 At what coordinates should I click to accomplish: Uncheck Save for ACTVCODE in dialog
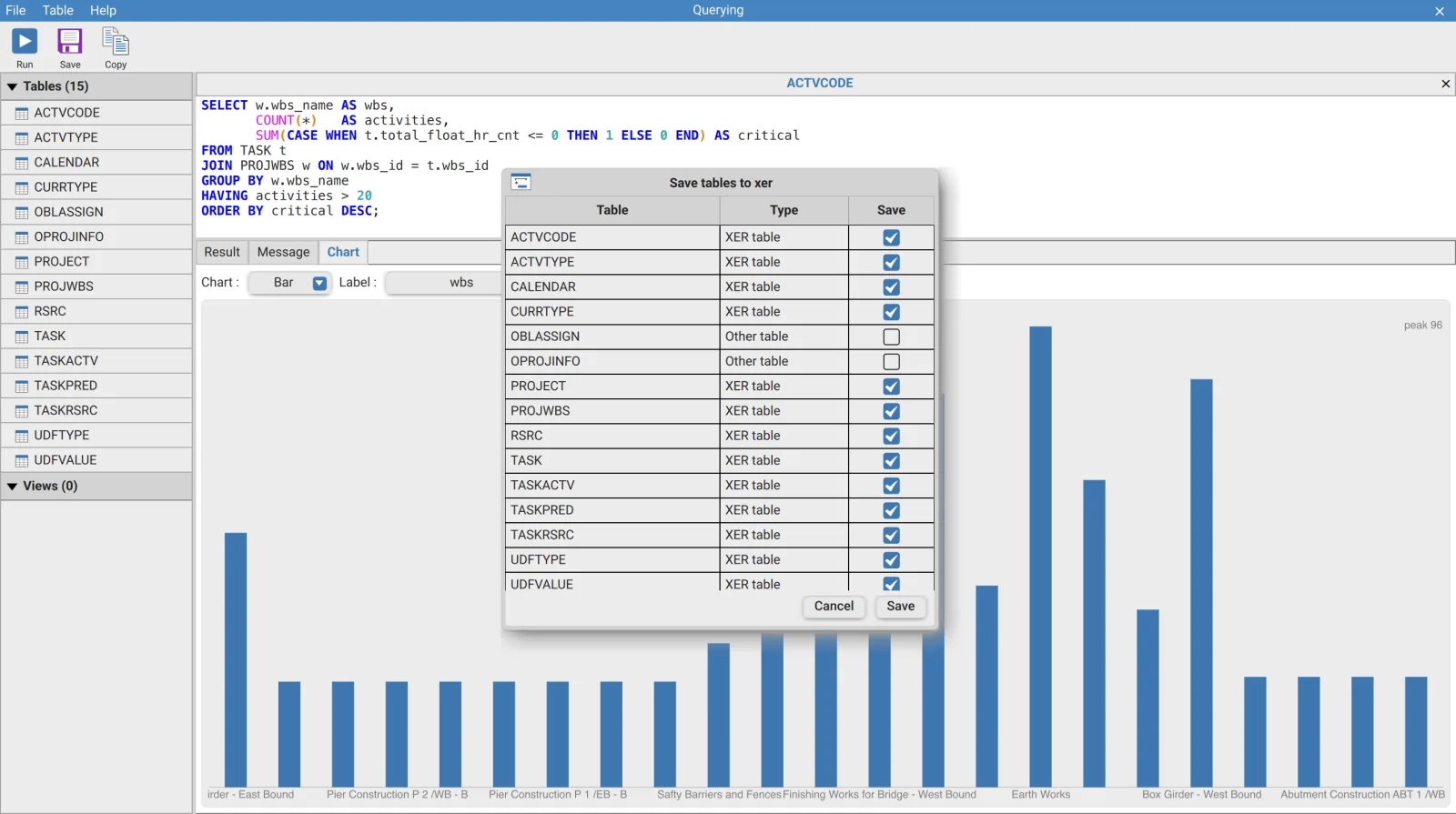pyautogui.click(x=892, y=237)
